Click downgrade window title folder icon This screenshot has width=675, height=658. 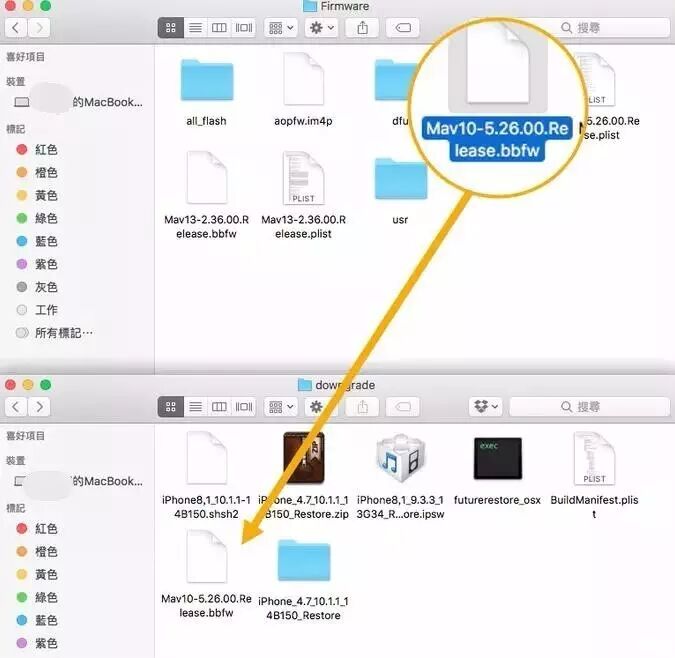[305, 385]
